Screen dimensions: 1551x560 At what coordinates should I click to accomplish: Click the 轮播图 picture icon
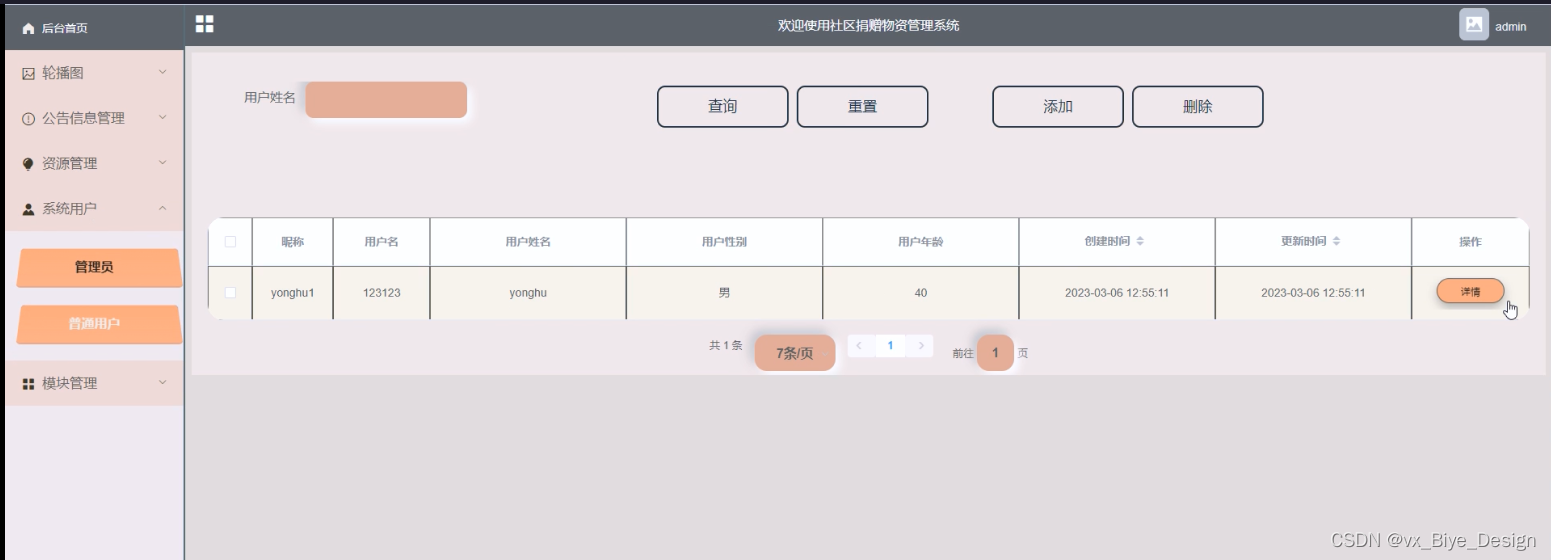(x=28, y=73)
